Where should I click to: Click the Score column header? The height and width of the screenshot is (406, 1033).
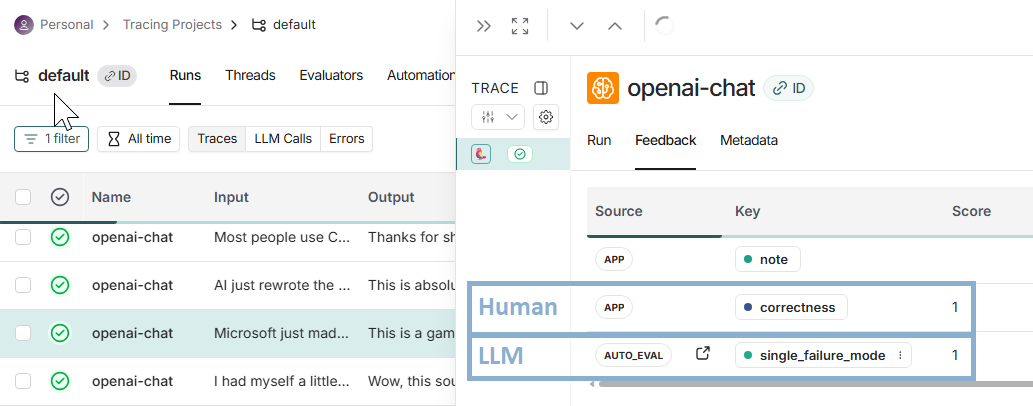pos(971,212)
